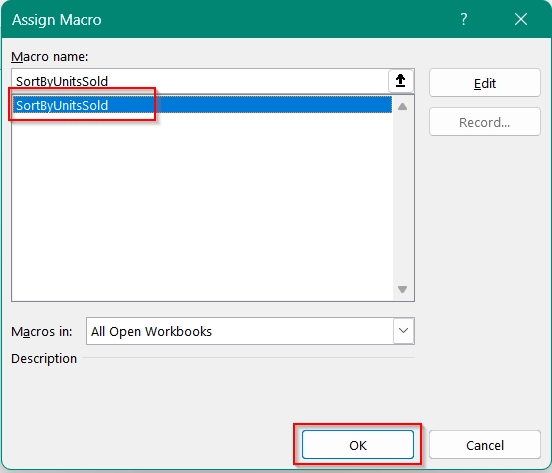Click the help question mark icon
552x473 pixels.
click(x=464, y=19)
